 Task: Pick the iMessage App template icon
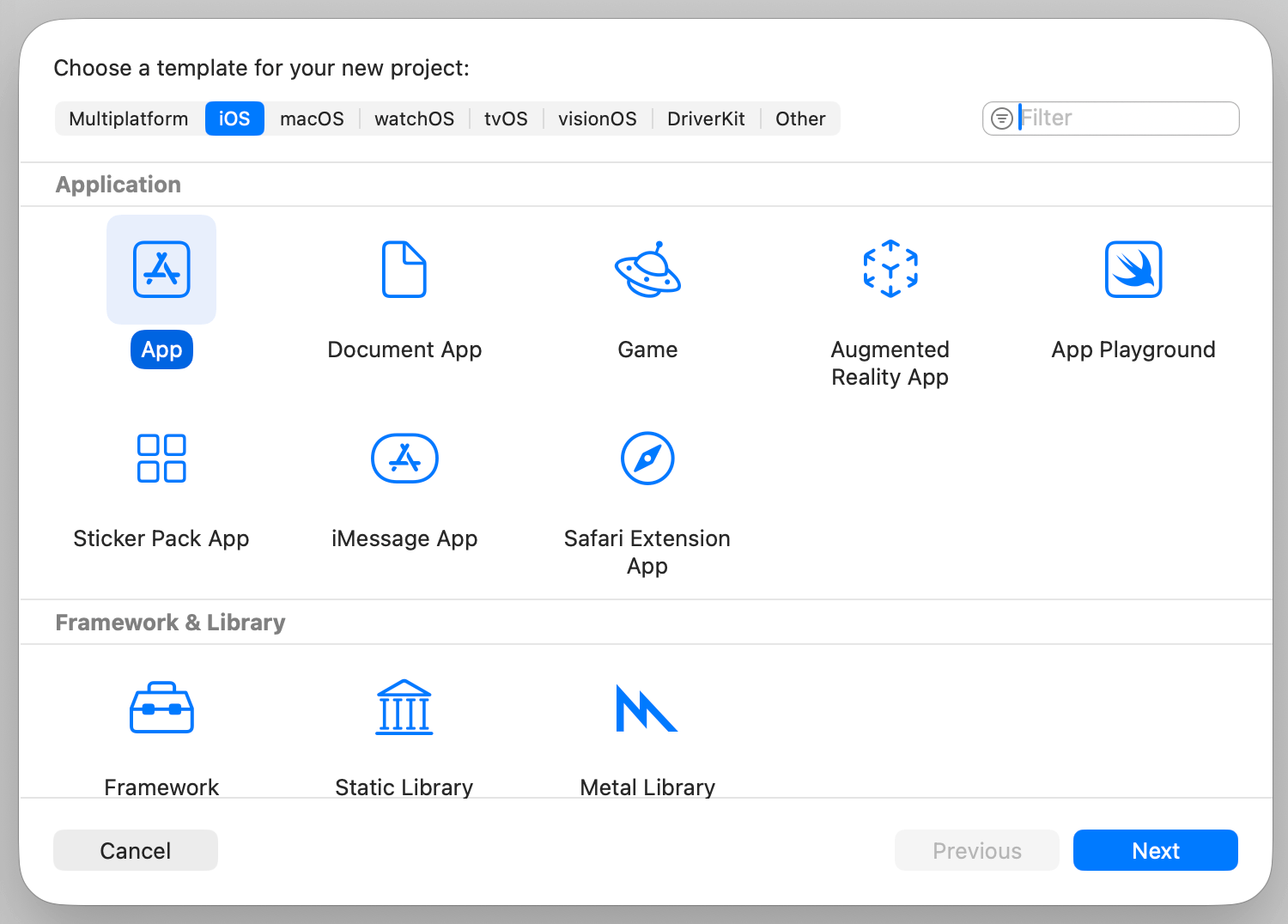pos(404,458)
